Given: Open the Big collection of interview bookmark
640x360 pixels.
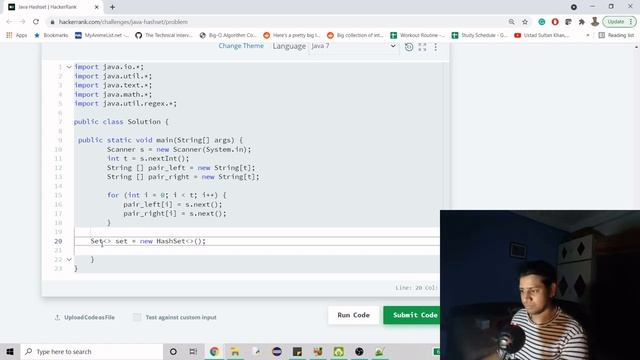Looking at the screenshot, I should click(356, 35).
